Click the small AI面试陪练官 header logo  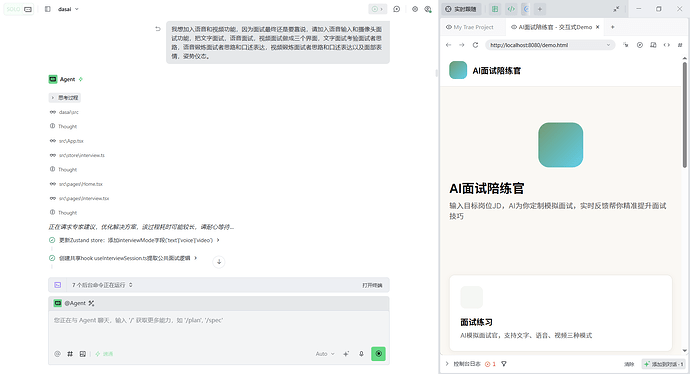point(458,70)
